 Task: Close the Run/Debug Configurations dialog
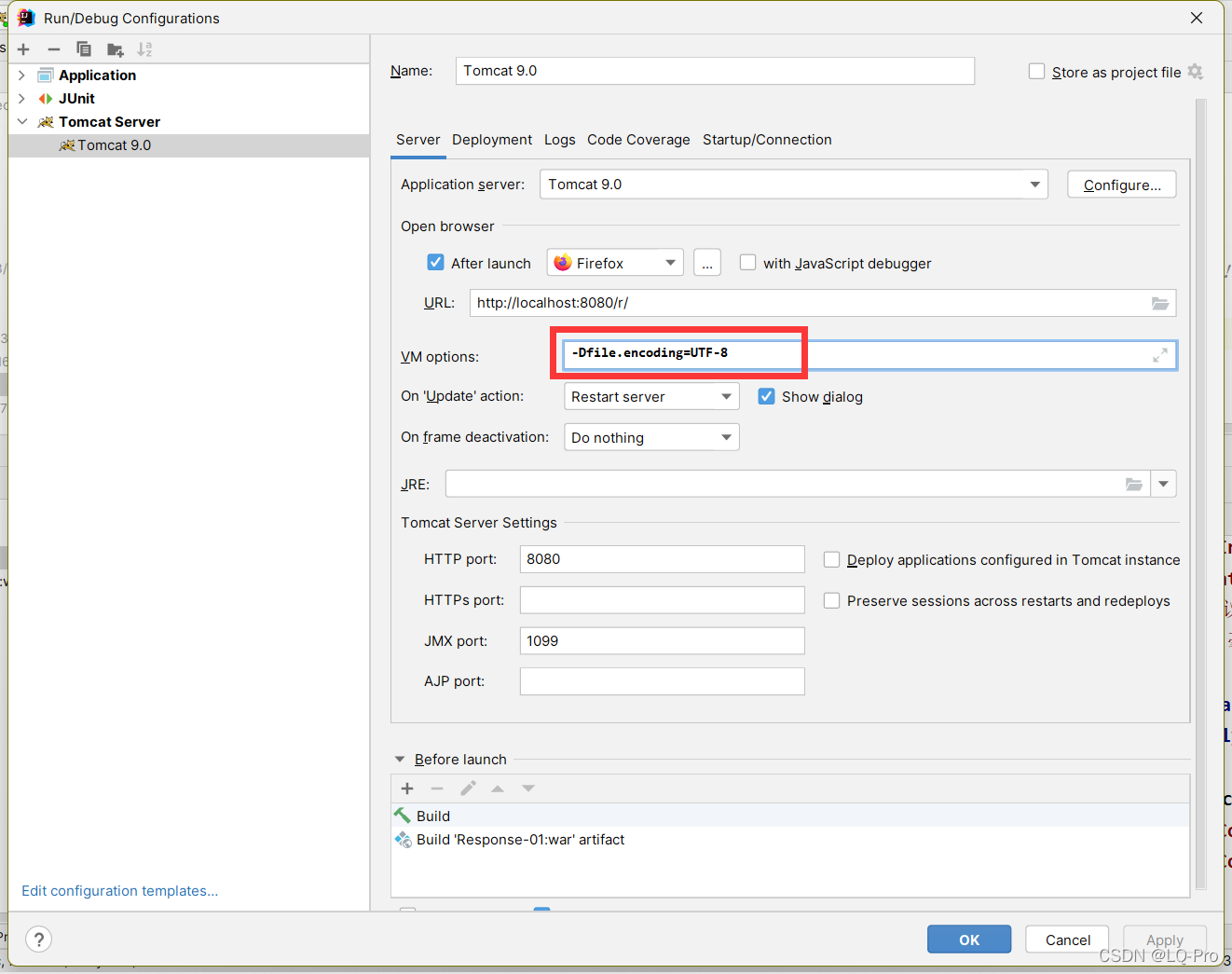(1197, 18)
